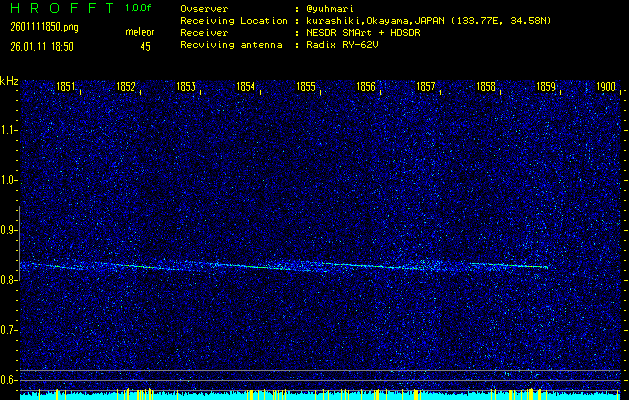
Task: Click the 1859 time marker
Action: pyautogui.click(x=546, y=87)
